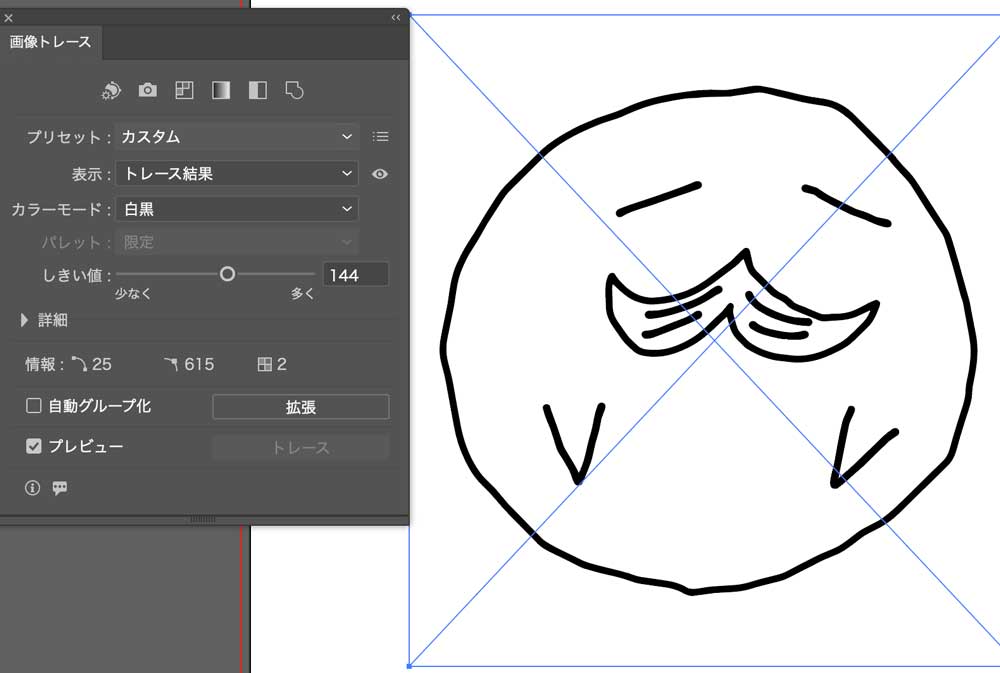Open the カラーモード dropdown showing 白黒
The height and width of the screenshot is (673, 1000).
(237, 209)
